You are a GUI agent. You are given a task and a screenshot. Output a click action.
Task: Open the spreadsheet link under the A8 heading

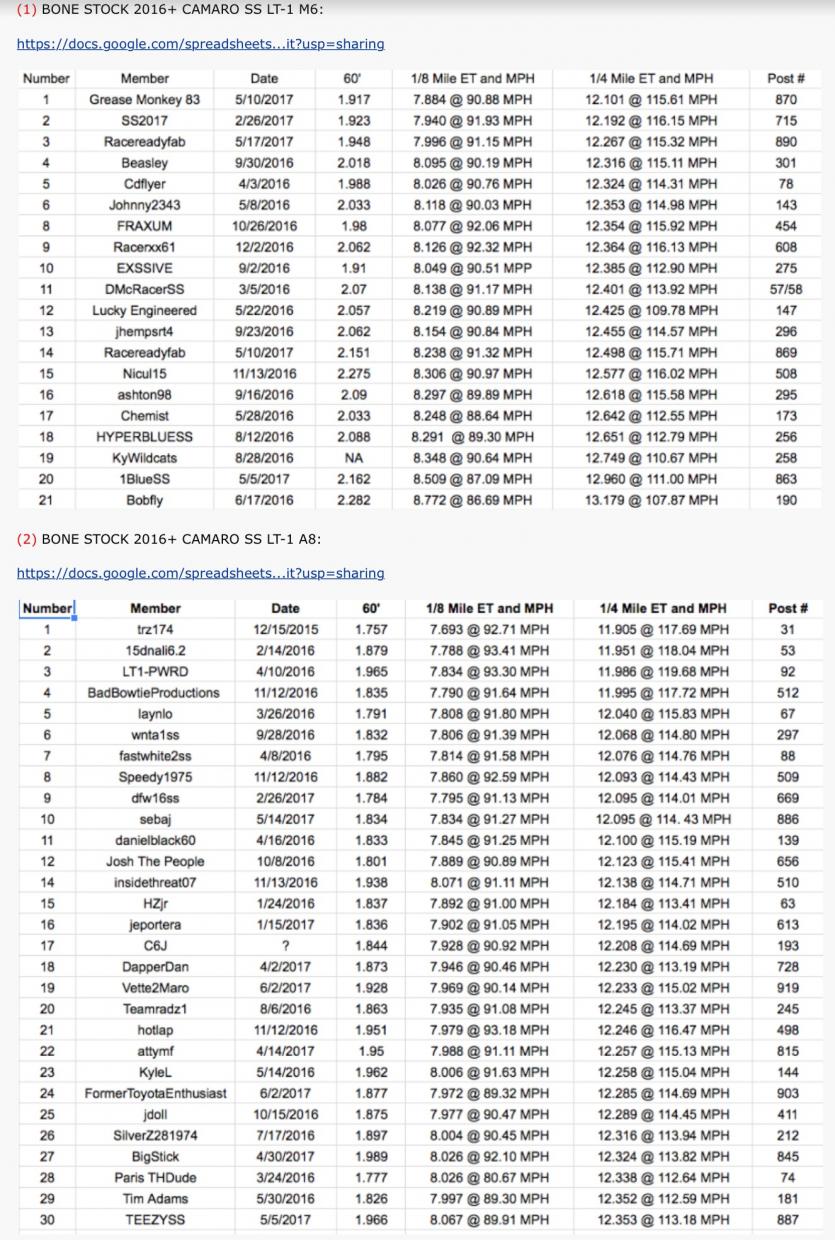[200, 573]
